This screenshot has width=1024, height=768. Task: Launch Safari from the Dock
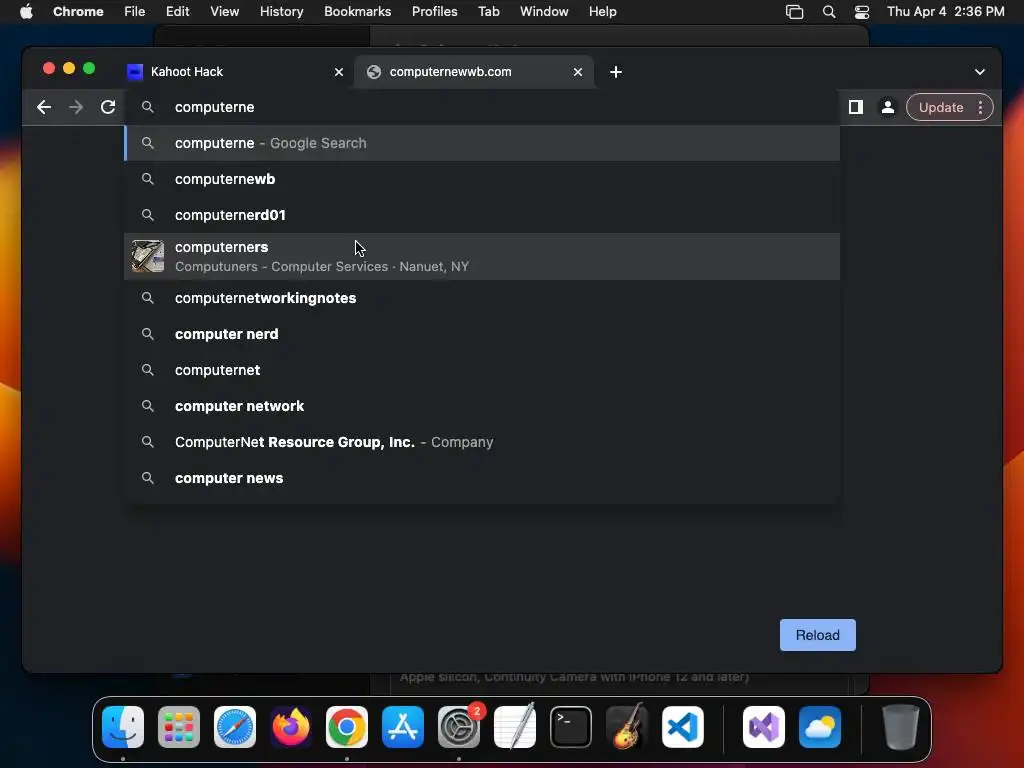[x=235, y=727]
